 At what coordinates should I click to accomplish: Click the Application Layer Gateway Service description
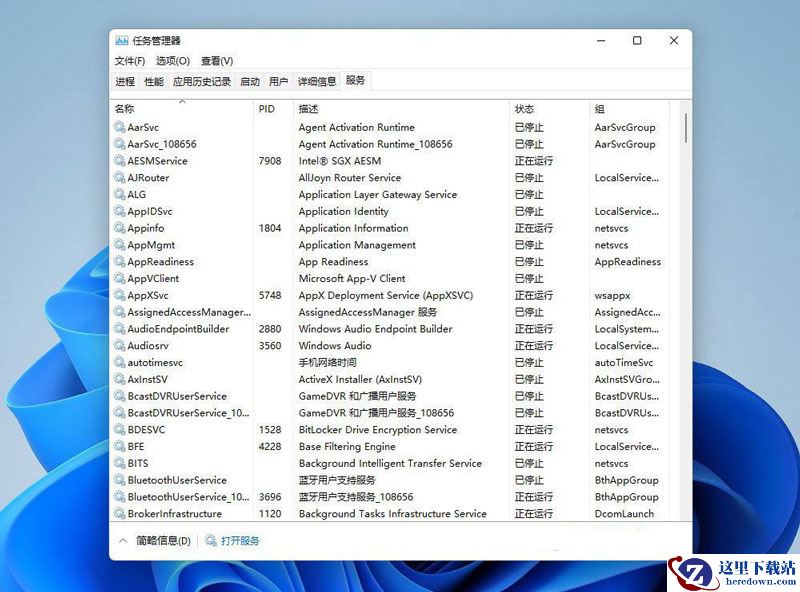point(378,194)
